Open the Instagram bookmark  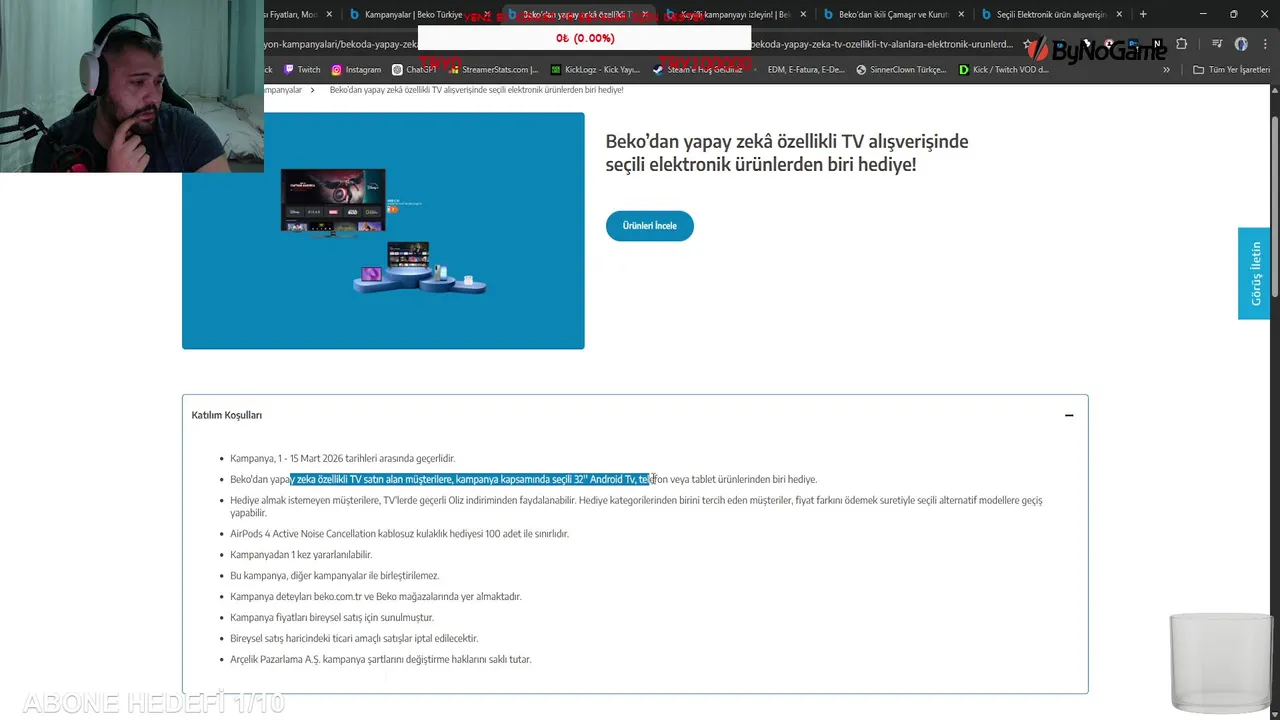point(356,69)
